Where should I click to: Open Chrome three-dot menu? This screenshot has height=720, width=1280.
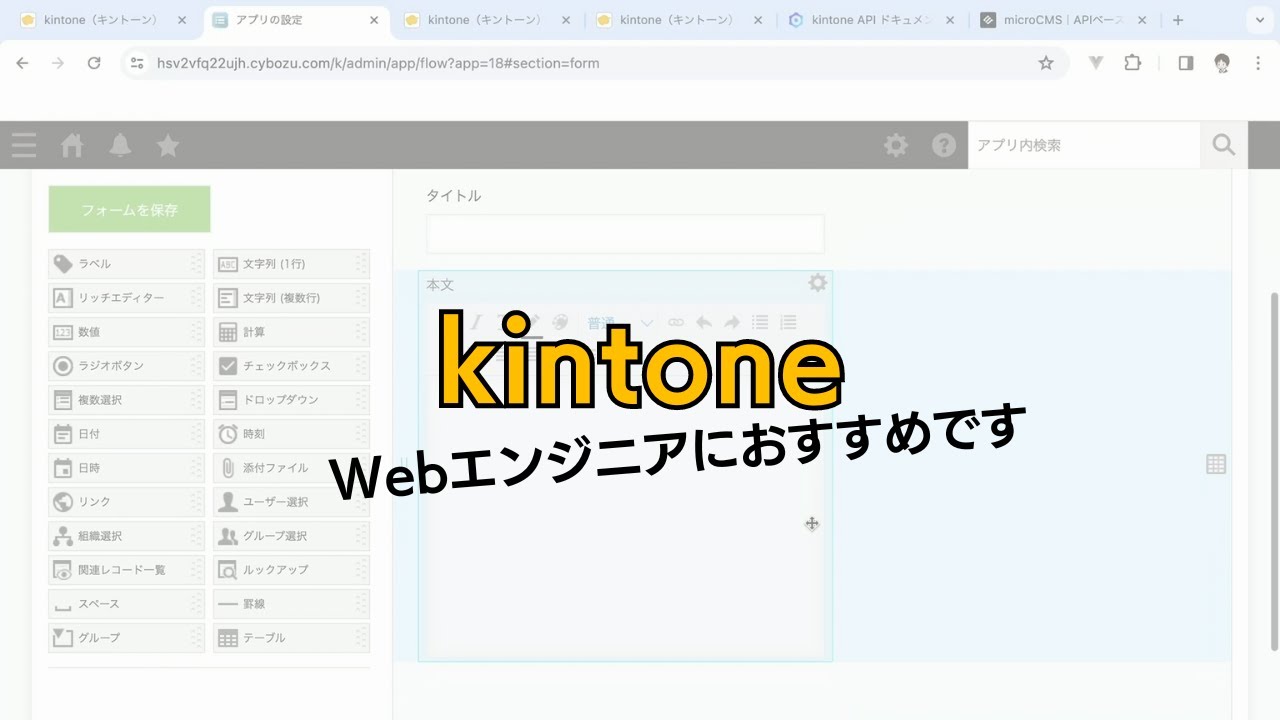click(1258, 63)
